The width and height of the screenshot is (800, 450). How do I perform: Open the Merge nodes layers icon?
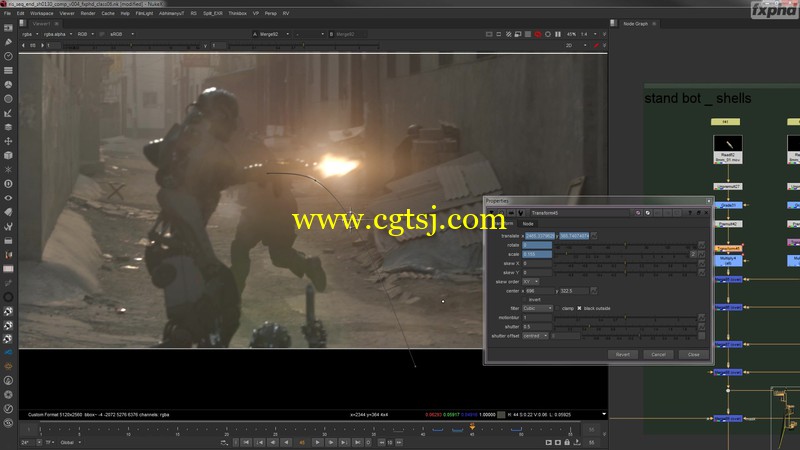[8, 127]
